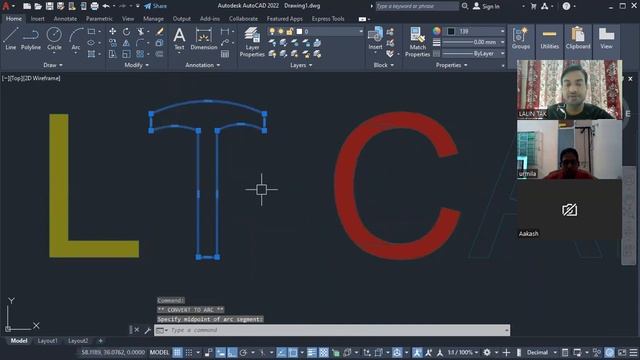Screen dimensions: 640x360
Task: Switch to the Layout1 tab
Action: click(47, 341)
